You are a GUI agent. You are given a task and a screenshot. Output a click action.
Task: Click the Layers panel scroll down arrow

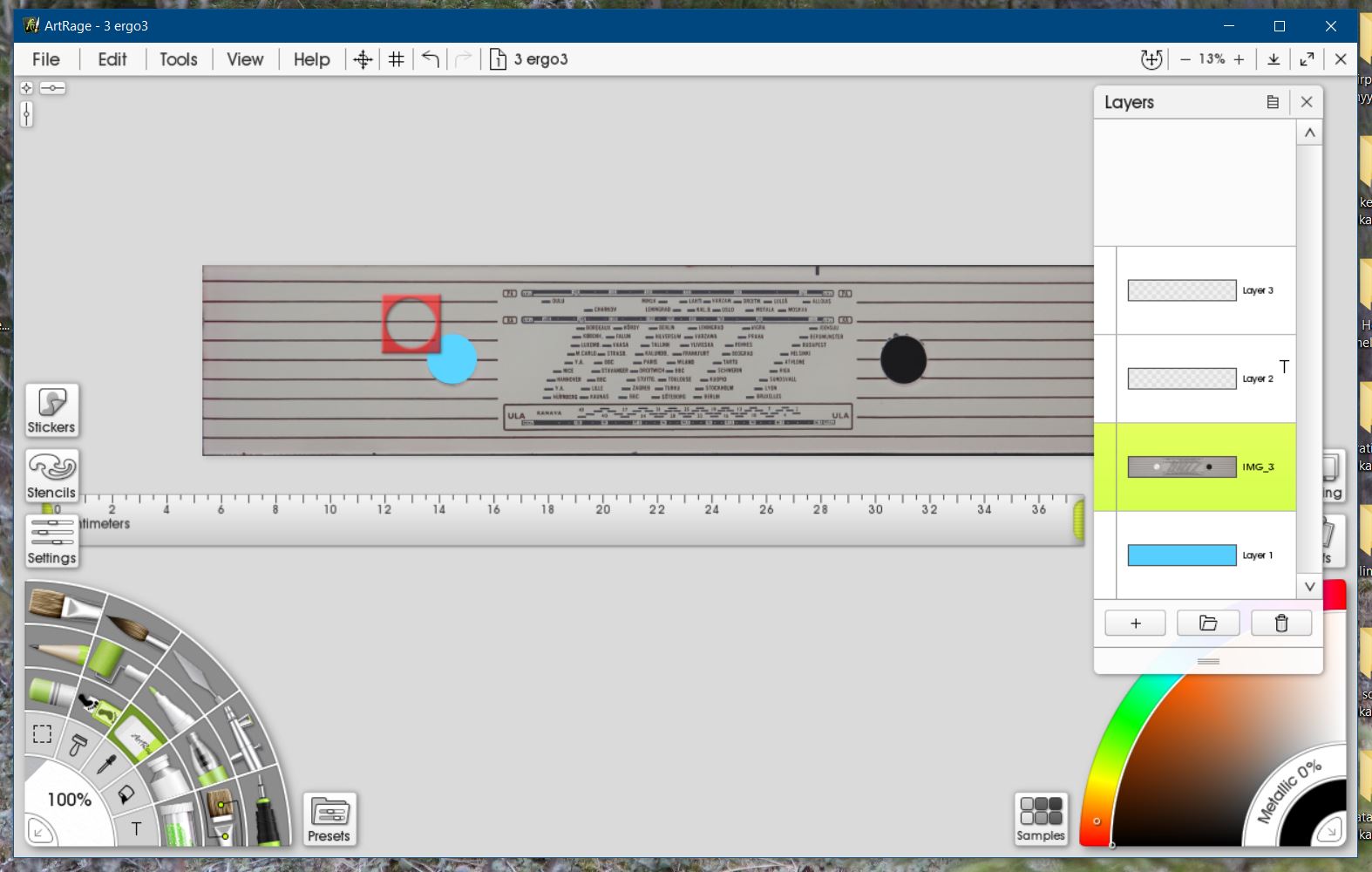tap(1309, 587)
